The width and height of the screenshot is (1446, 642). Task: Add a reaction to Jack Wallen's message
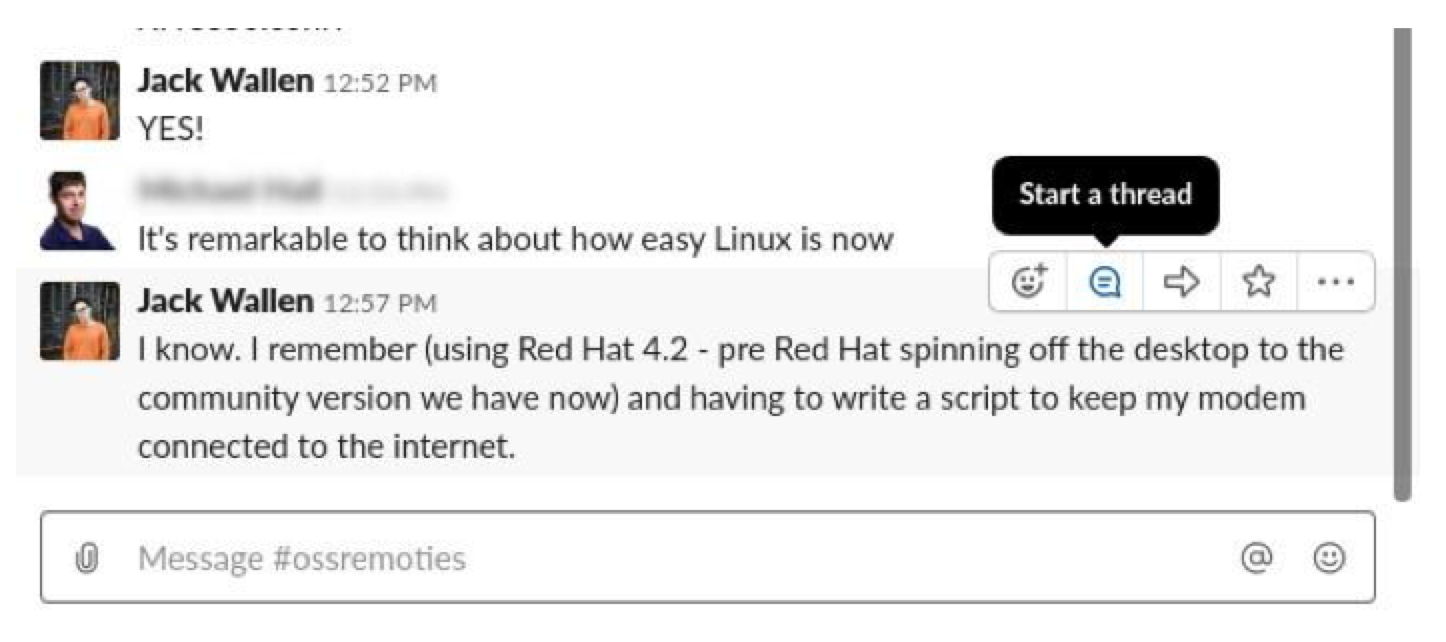coord(1028,283)
